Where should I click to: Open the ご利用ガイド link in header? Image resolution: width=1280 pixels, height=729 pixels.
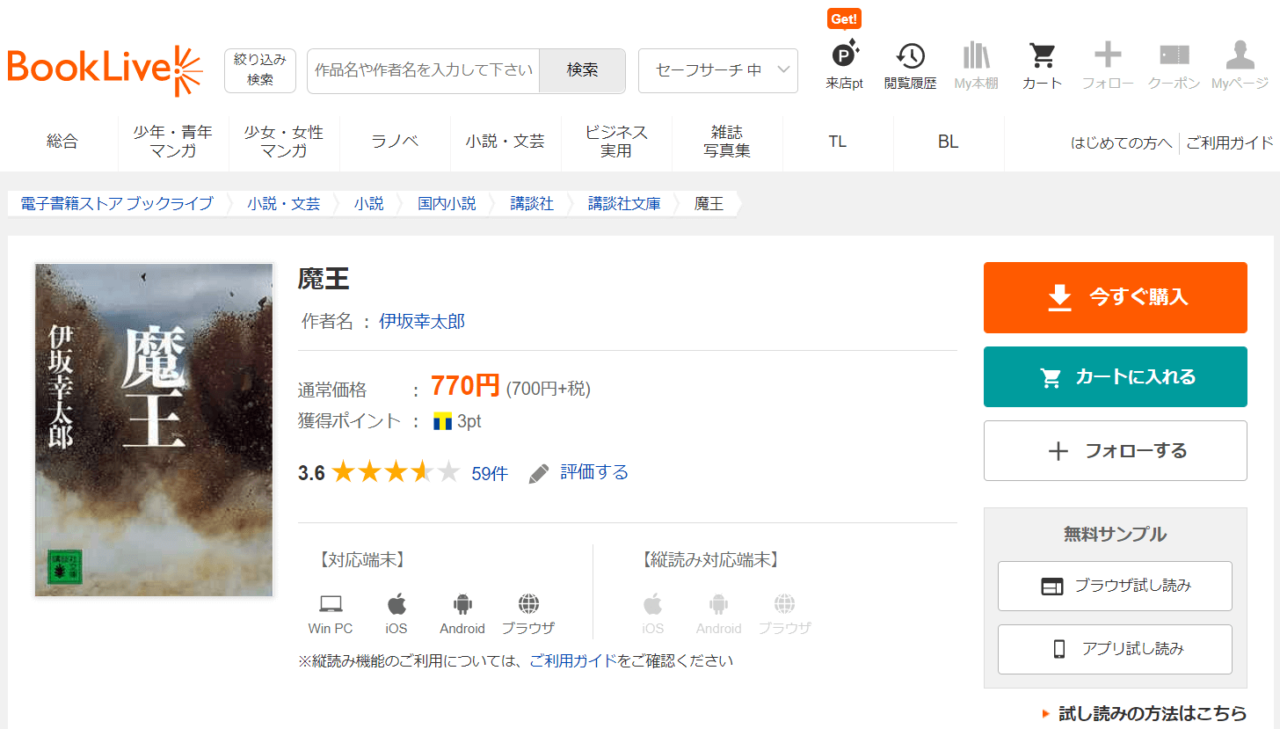[x=1230, y=143]
